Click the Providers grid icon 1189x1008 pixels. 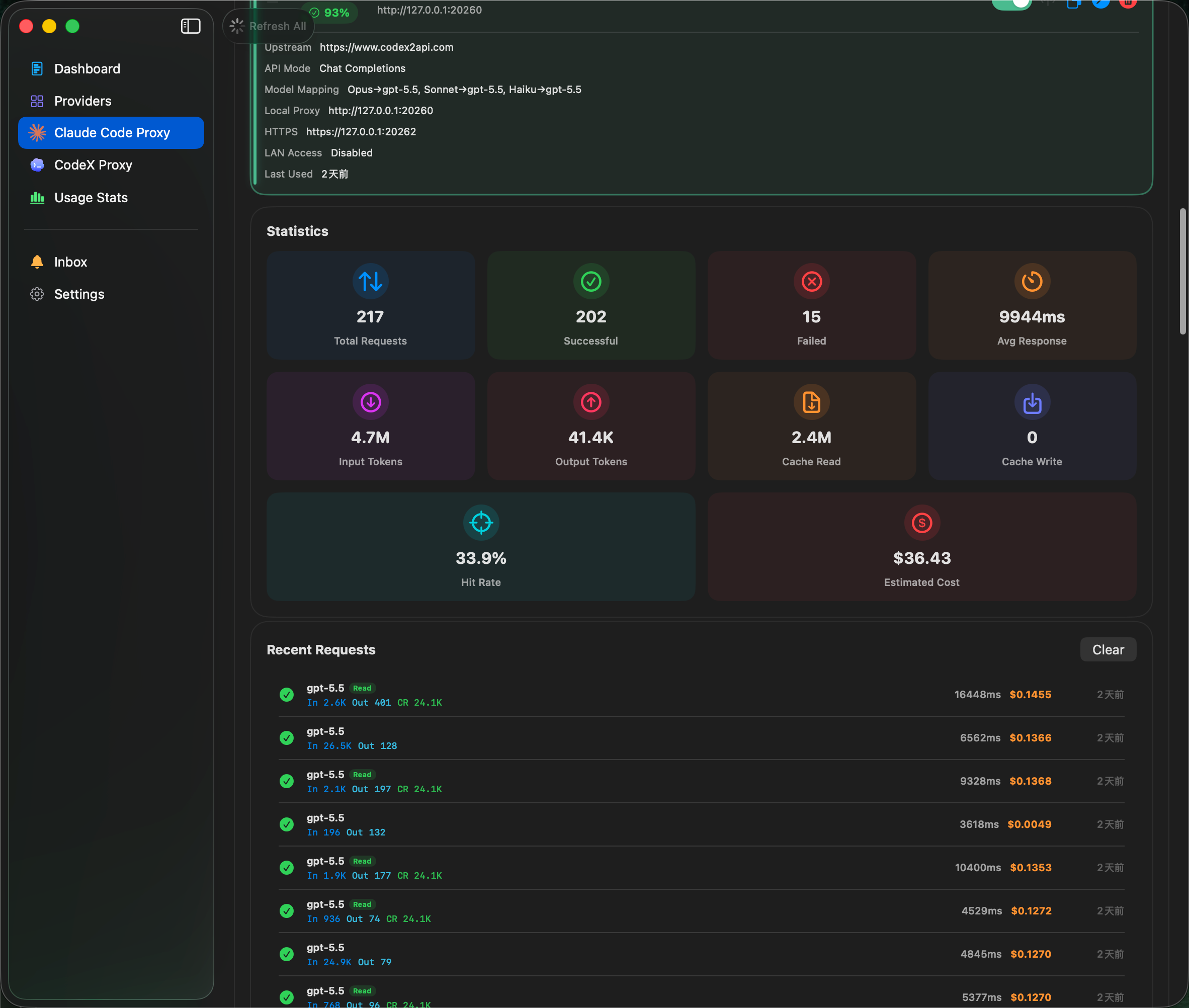[x=37, y=101]
